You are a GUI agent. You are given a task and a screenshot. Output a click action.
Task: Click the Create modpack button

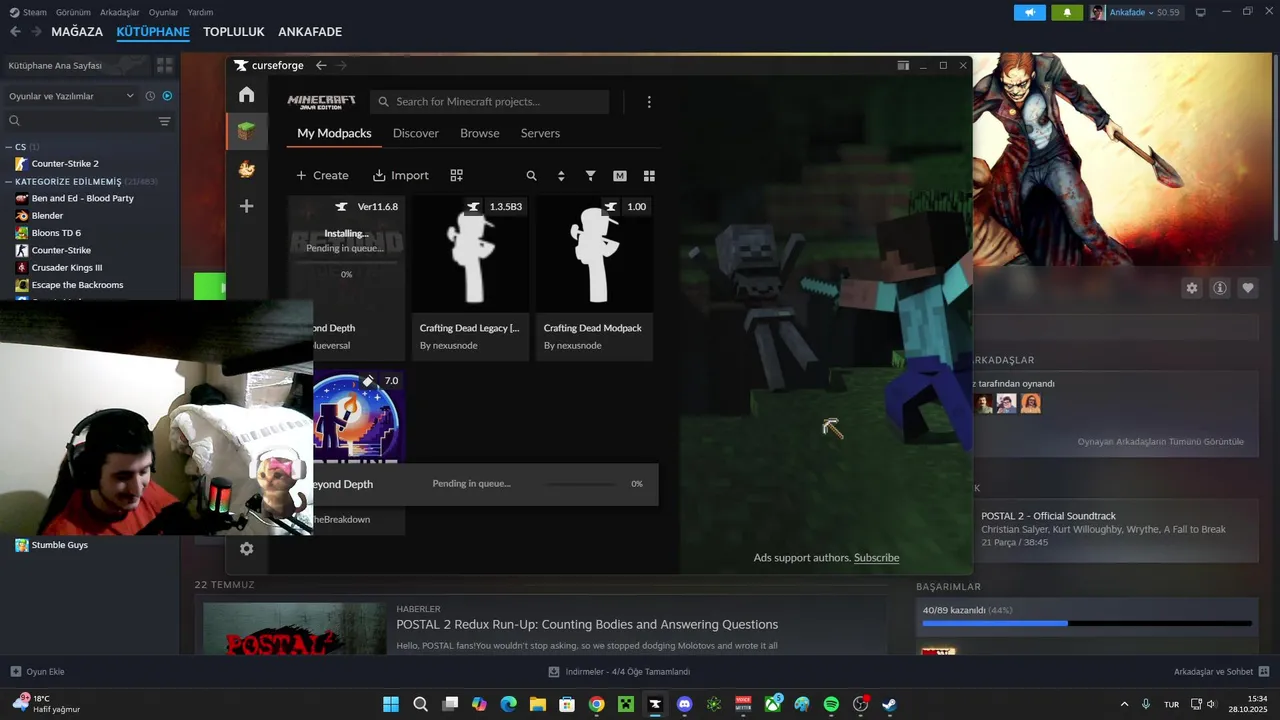click(x=322, y=175)
